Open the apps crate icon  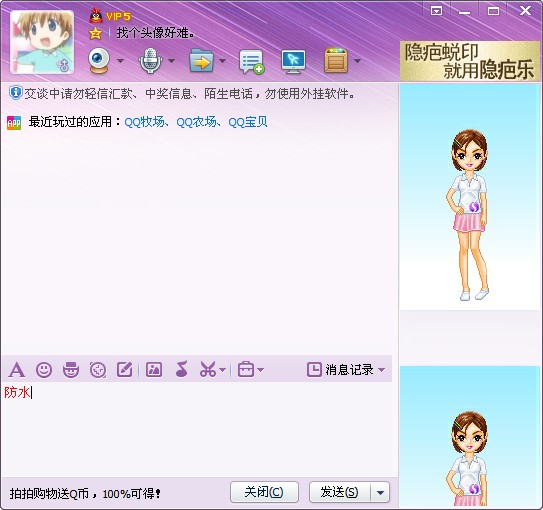coord(336,61)
